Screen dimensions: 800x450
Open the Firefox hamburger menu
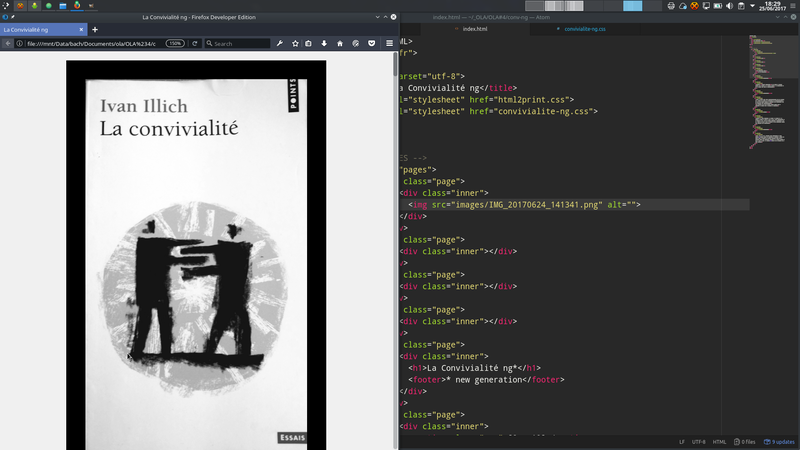coord(389,44)
